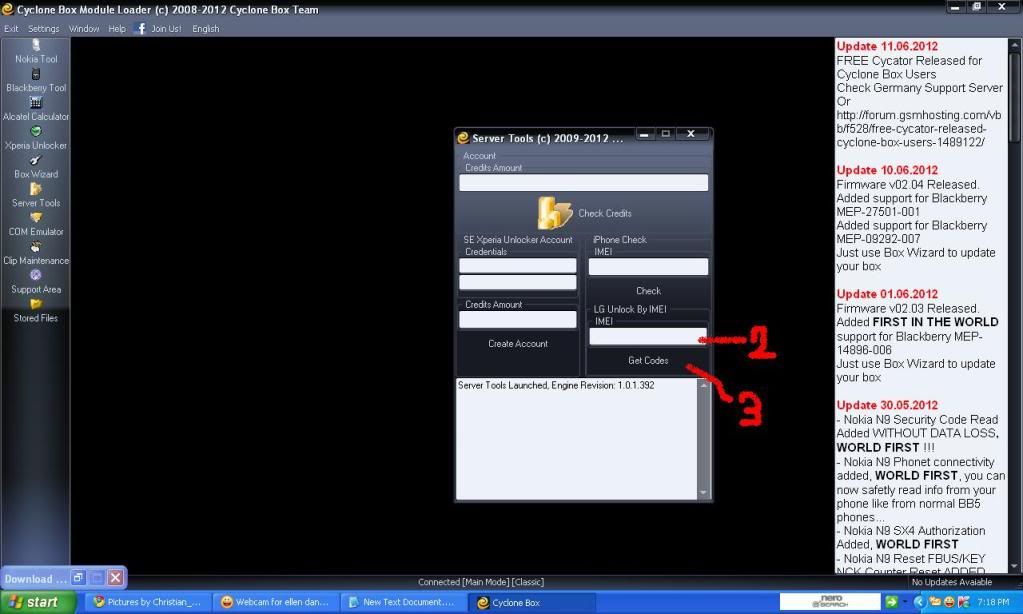Click the first SE Xperia Credentials field

[x=517, y=265]
